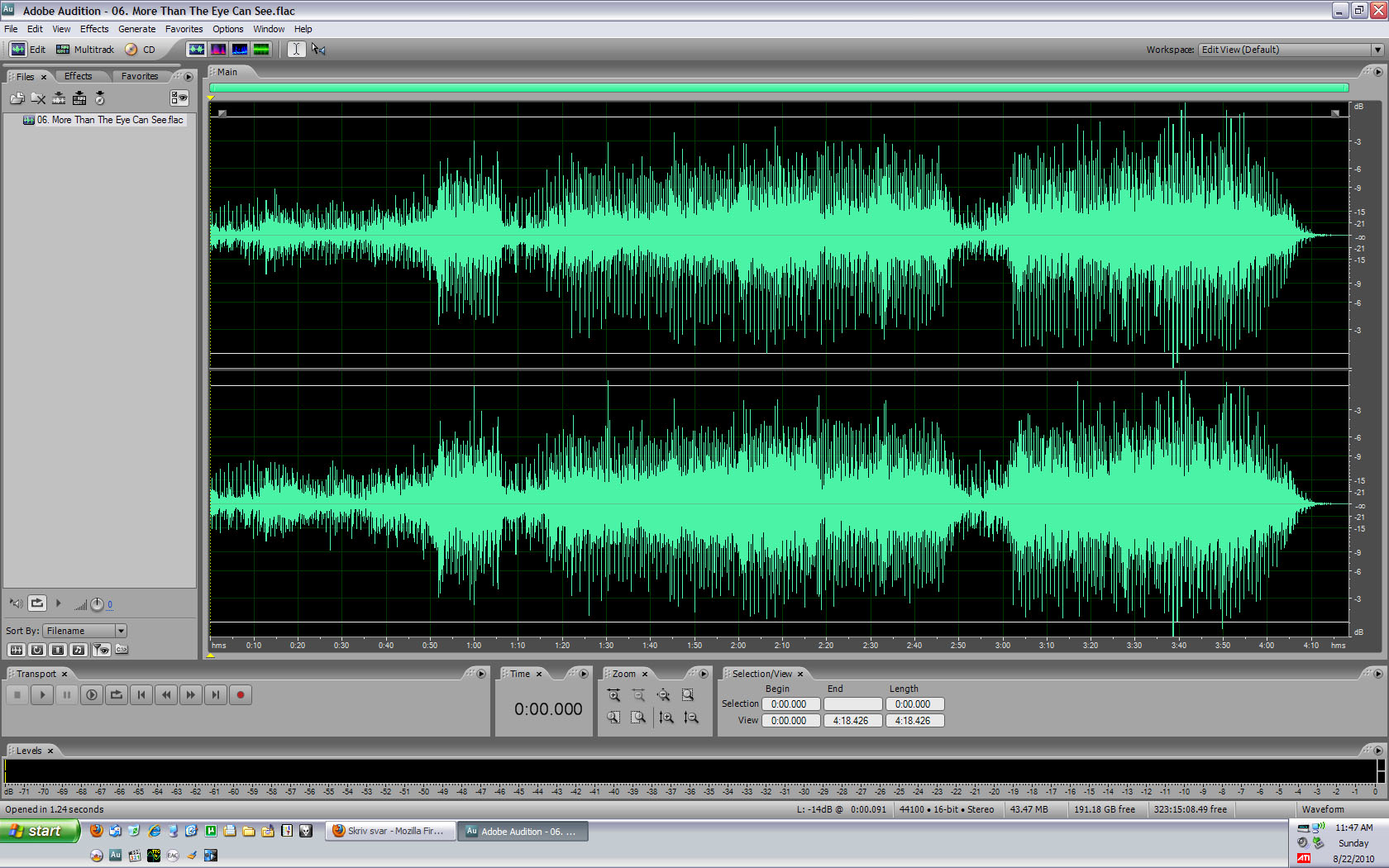The width and height of the screenshot is (1389, 868).
Task: Toggle loop play in Files panel preview
Action: pos(37,603)
